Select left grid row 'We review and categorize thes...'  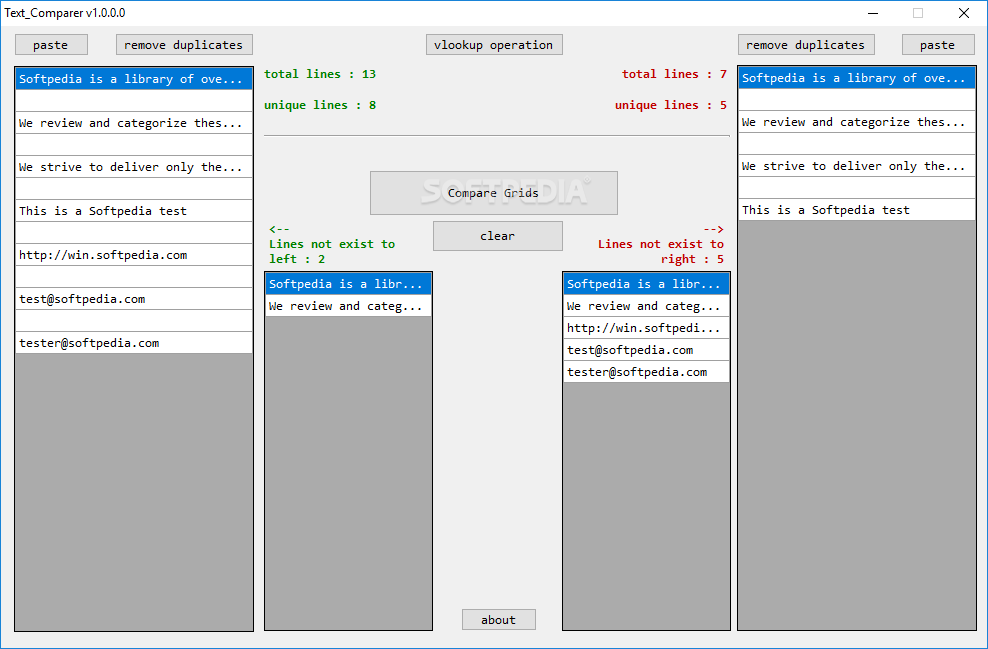[x=134, y=123]
